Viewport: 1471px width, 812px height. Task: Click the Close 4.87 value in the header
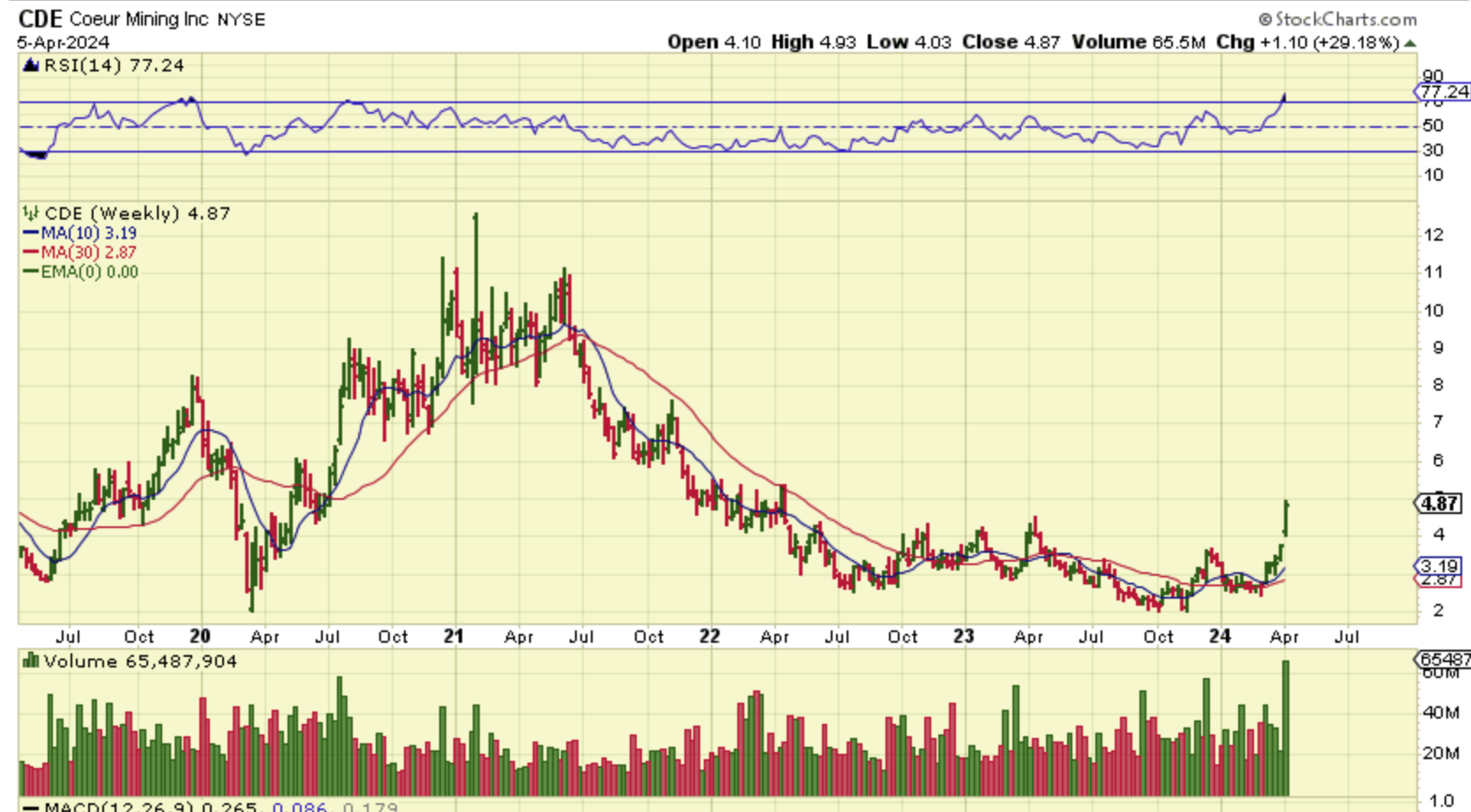click(1011, 42)
